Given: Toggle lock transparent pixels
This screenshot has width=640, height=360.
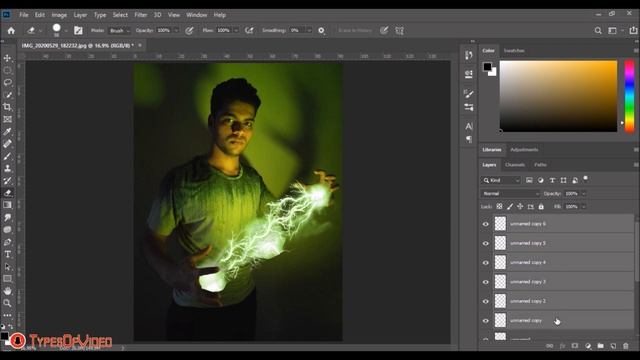Looking at the screenshot, I should 499,207.
